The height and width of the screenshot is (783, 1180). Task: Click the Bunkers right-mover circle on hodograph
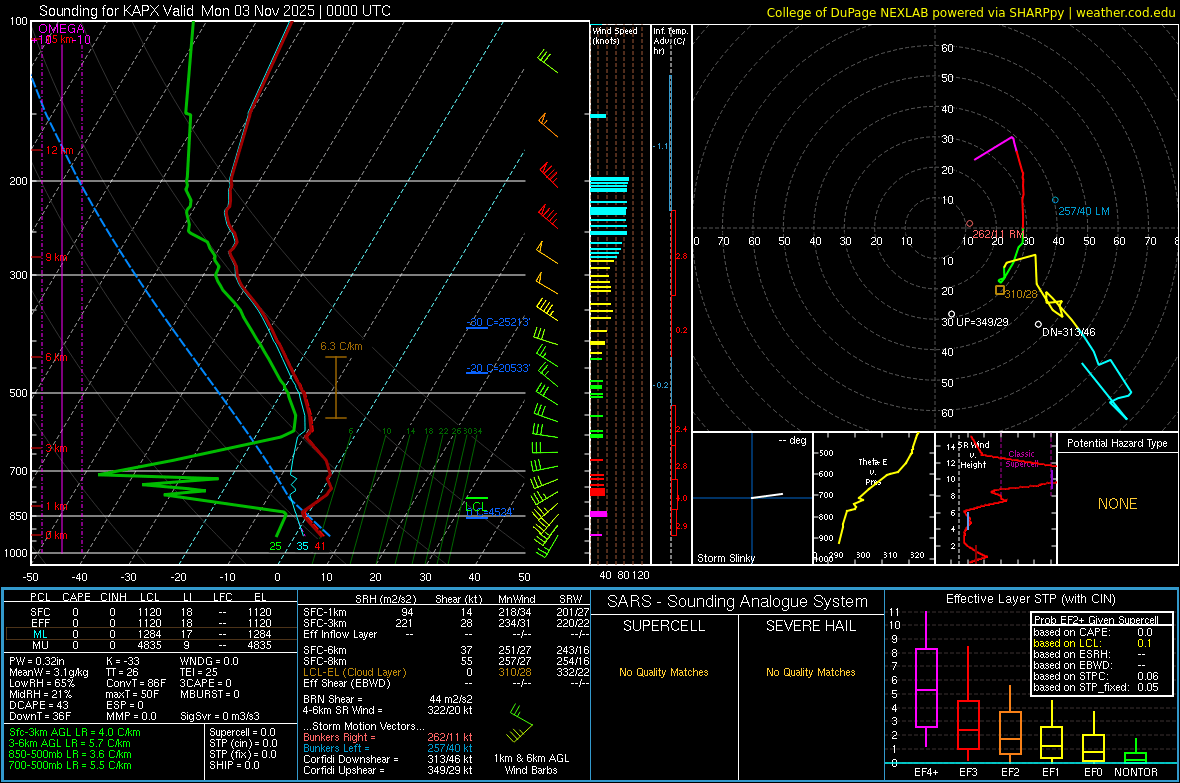[969, 224]
